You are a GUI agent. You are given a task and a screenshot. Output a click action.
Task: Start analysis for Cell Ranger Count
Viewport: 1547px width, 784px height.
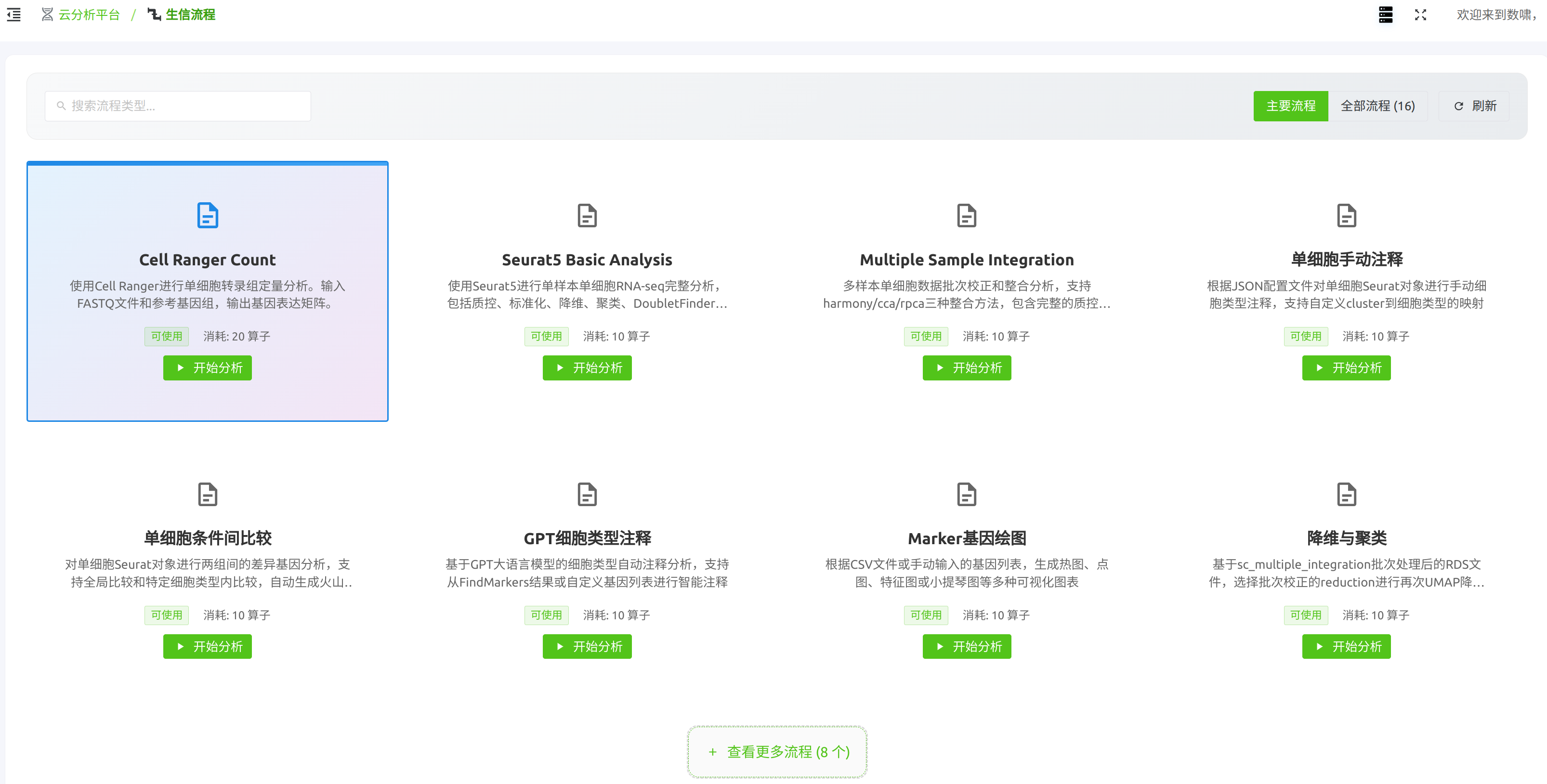207,367
